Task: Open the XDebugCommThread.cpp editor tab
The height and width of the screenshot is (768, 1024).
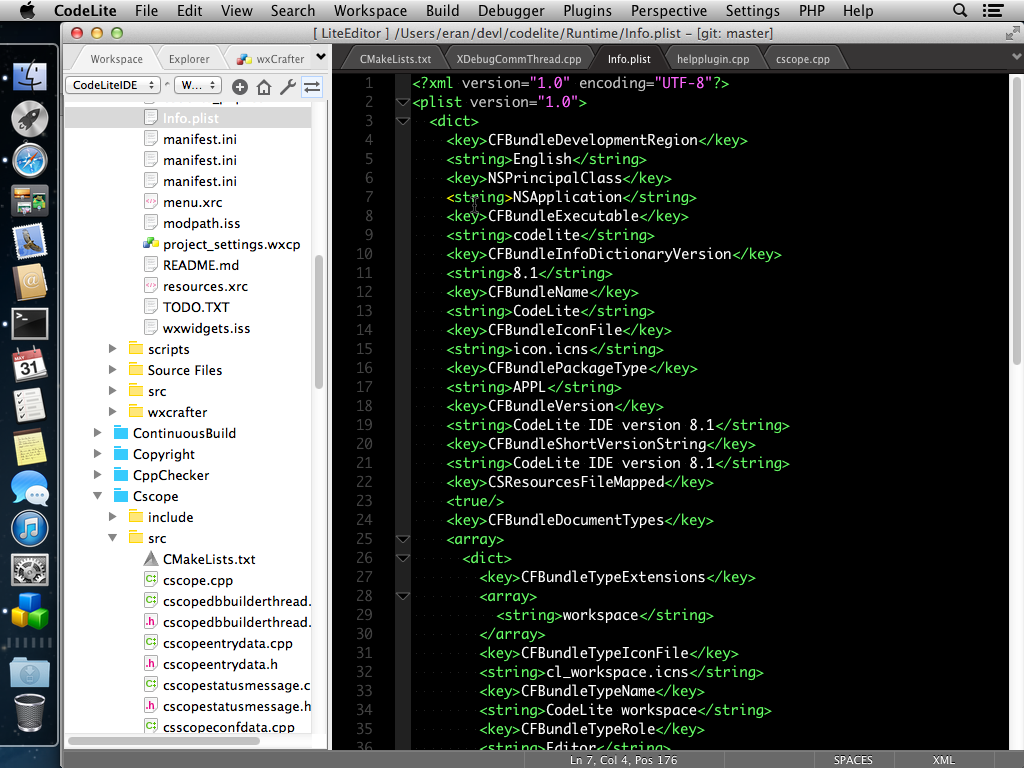Action: point(519,59)
